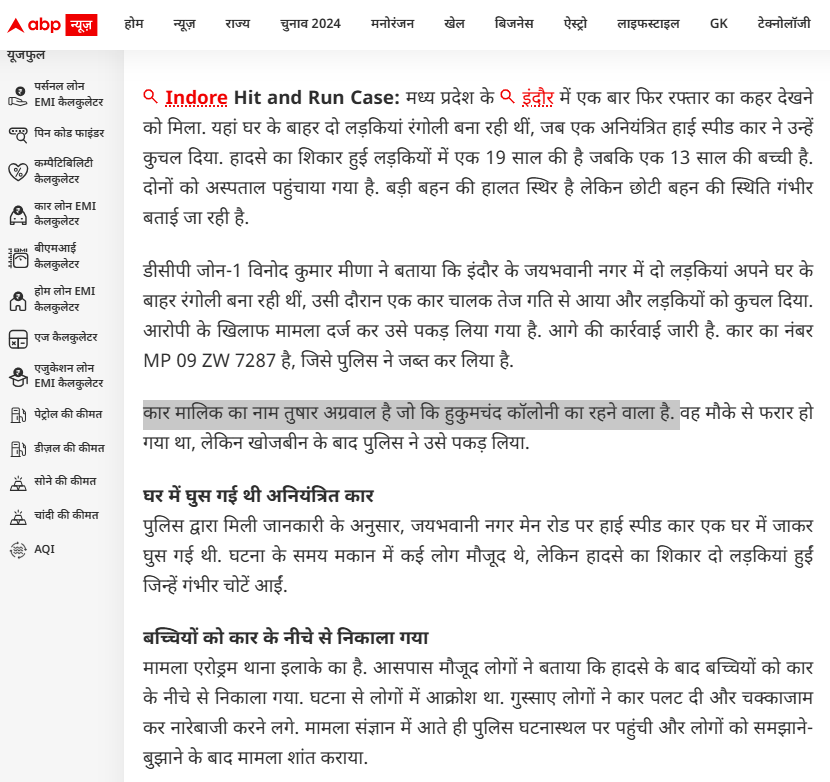Open बीएमआई कैलकुलेटर link
Viewport: 830px width, 782px height.
(57, 256)
